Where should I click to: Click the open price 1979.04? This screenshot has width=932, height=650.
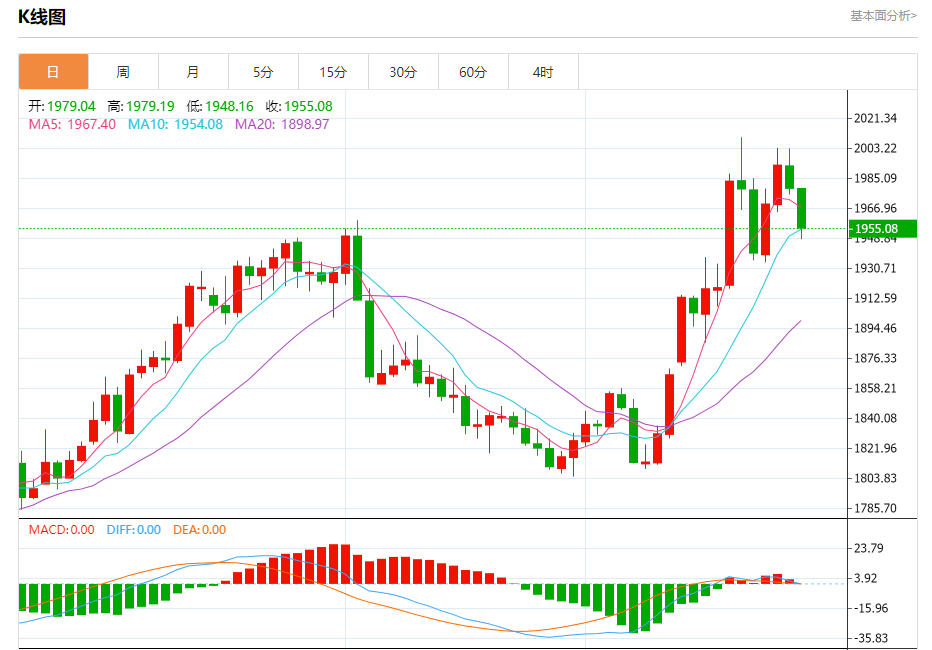coord(71,106)
